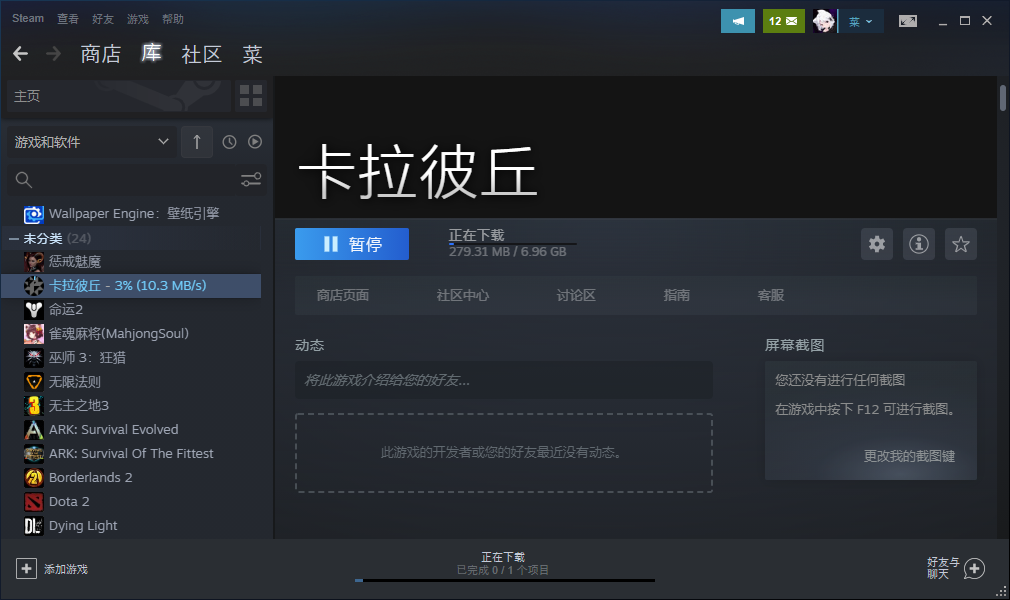The image size is (1010, 600).
Task: Open the 帮助 help menu
Action: tap(173, 19)
